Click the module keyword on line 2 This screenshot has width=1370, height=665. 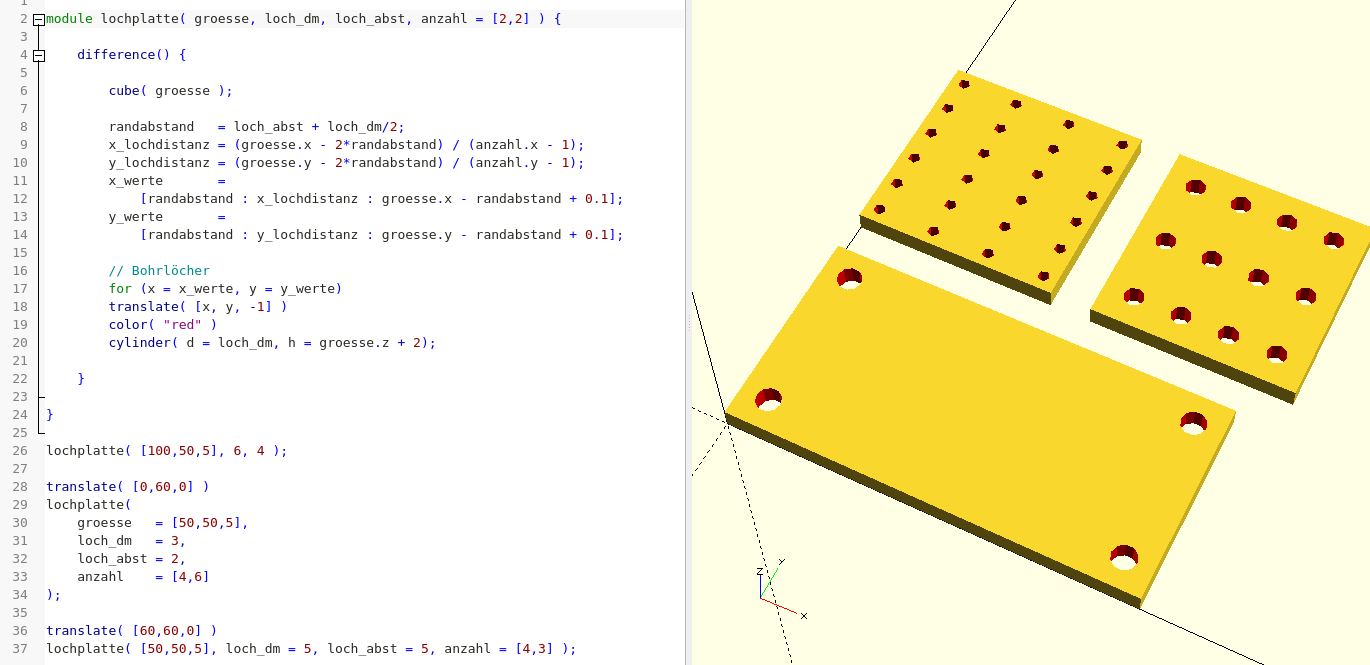[70, 19]
